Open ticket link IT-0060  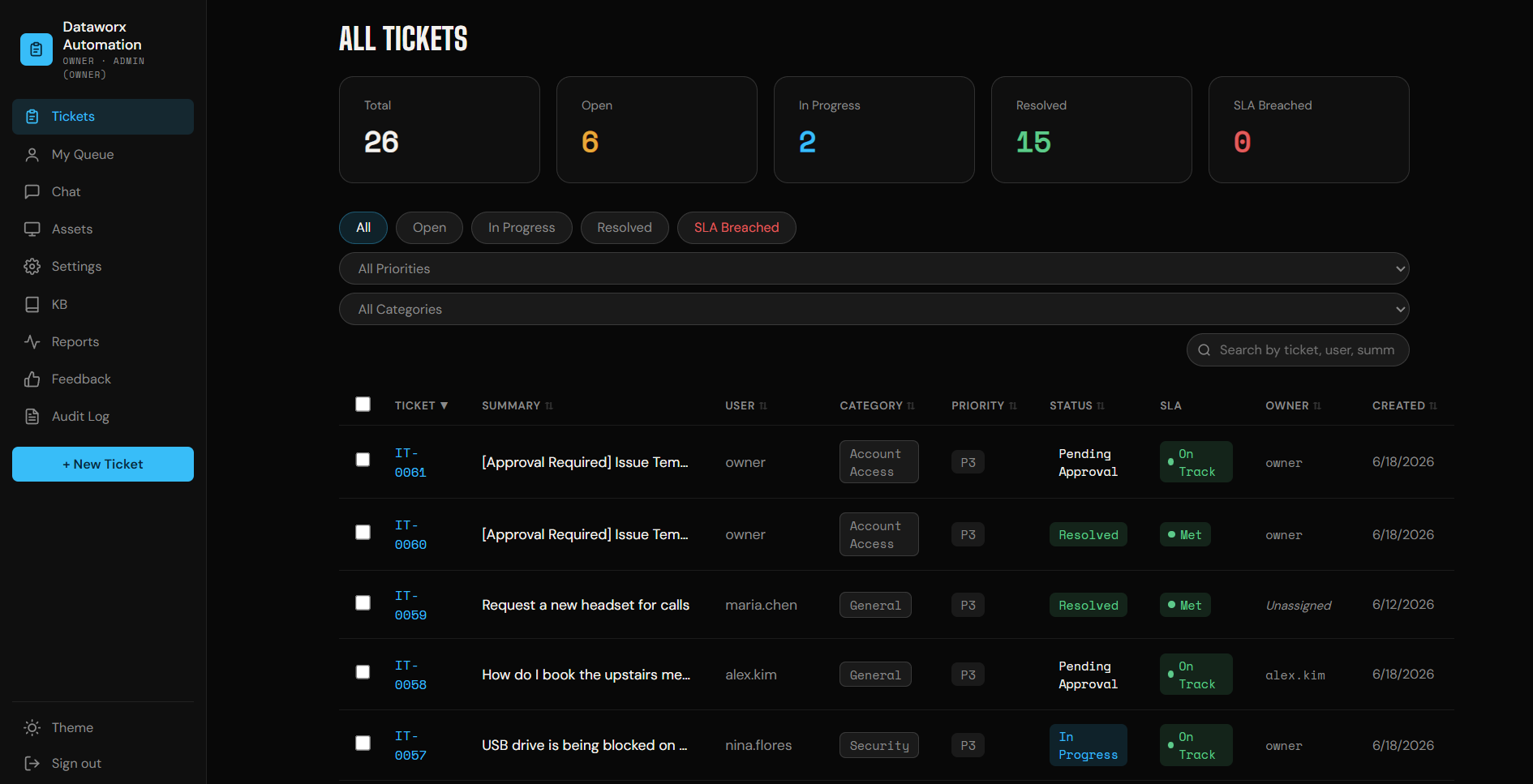pos(410,535)
